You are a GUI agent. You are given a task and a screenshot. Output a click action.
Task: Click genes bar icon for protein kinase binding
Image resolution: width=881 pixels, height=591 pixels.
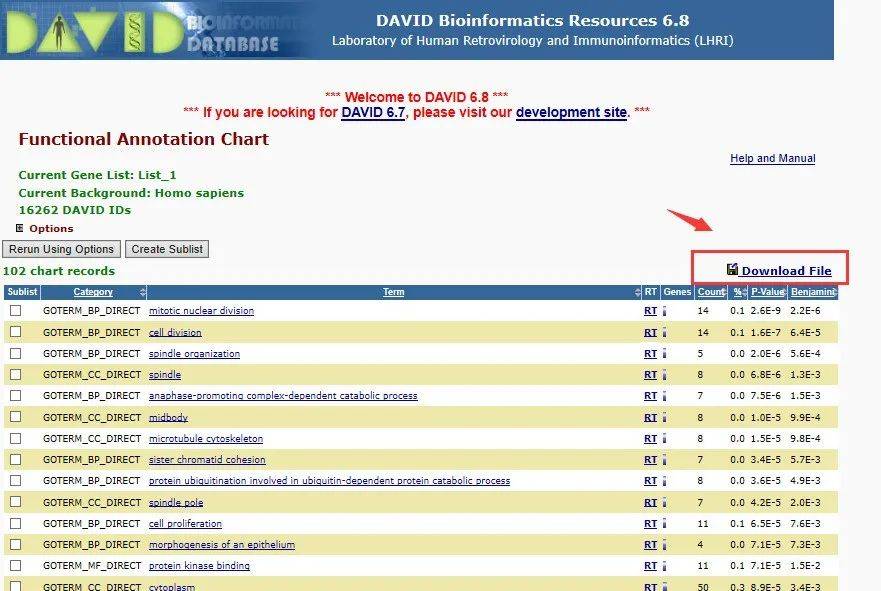(665, 566)
